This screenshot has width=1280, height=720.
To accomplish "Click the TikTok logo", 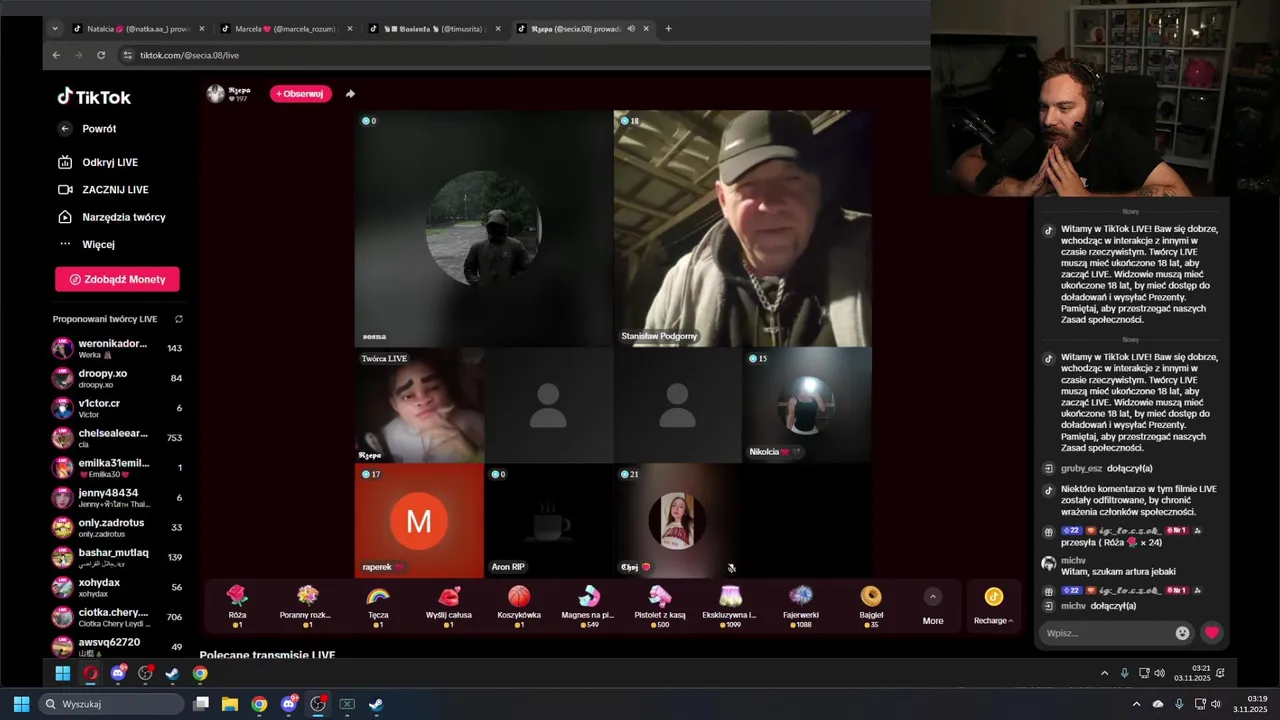I will point(94,97).
